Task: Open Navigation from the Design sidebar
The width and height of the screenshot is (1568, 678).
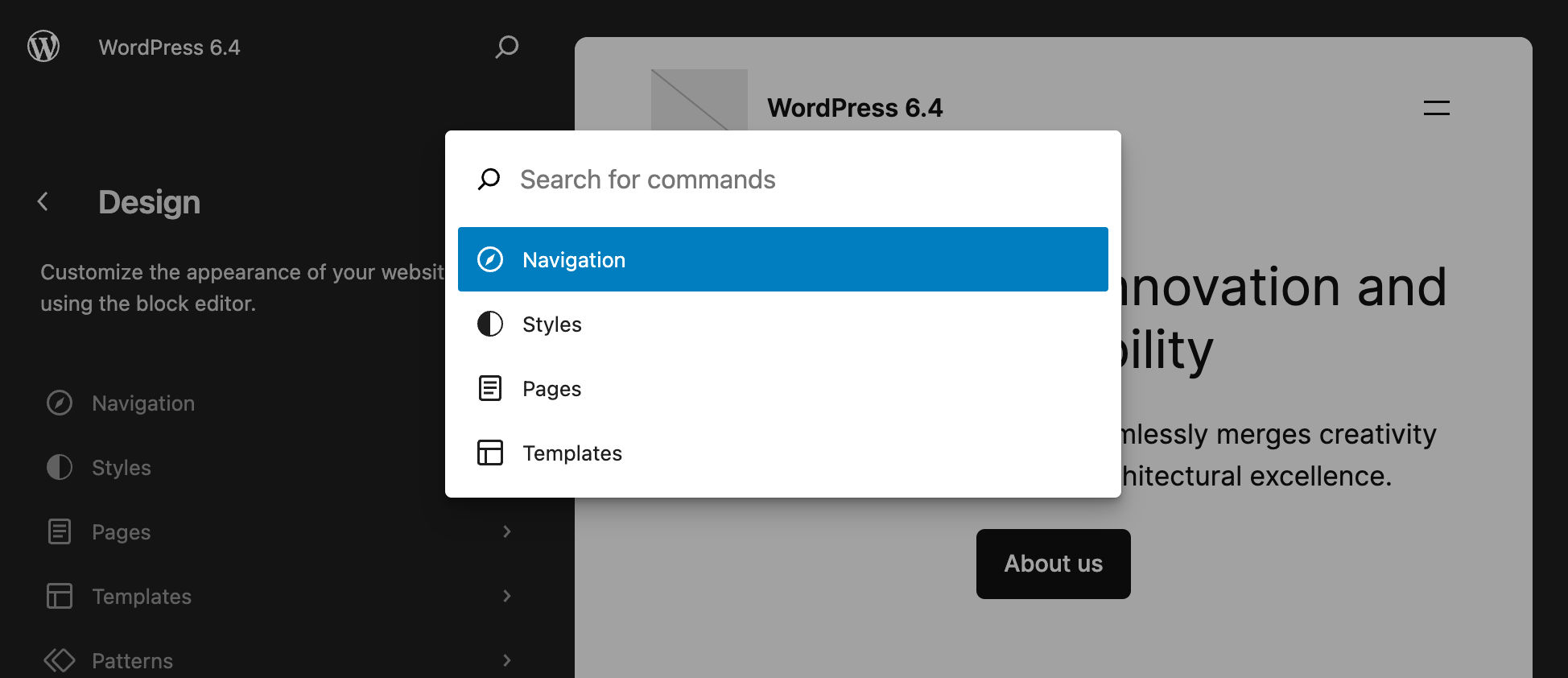Action: coord(143,403)
